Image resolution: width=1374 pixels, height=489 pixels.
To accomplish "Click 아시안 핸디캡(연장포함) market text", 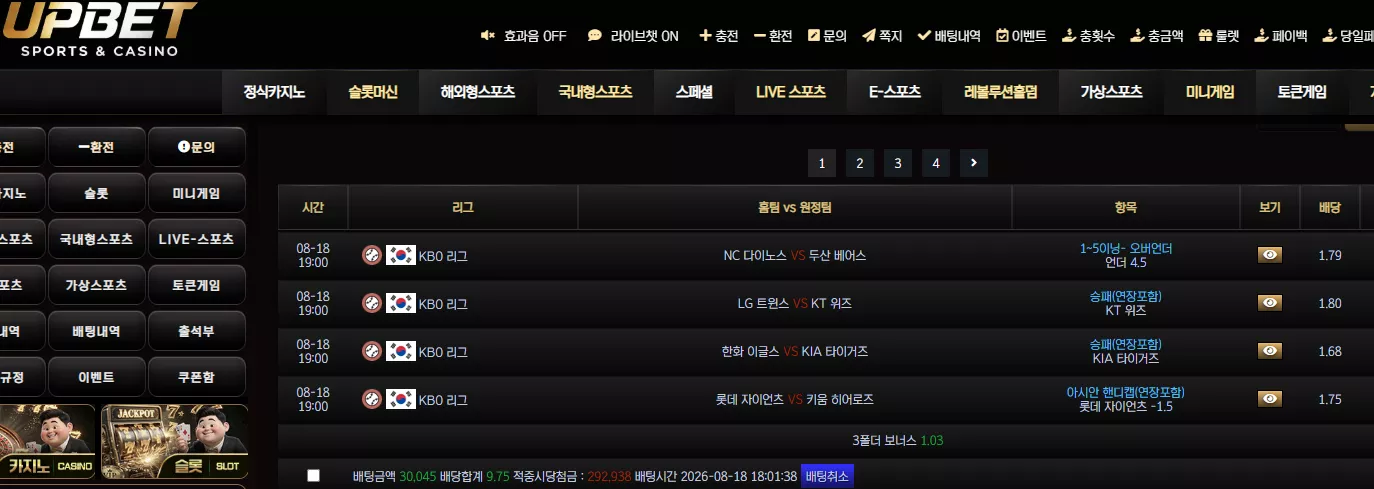I will click(x=1126, y=392).
